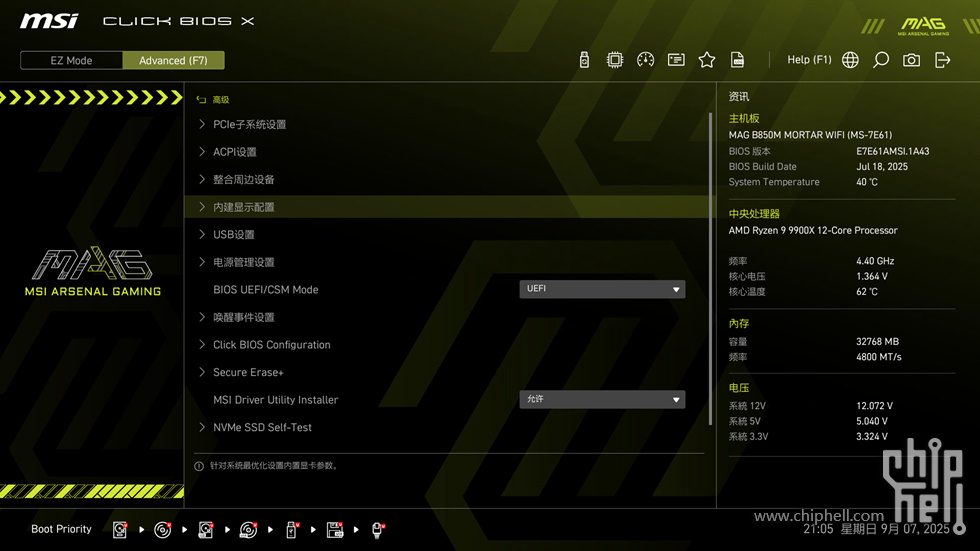
Task: Expand PCIe子系统设置
Action: 449,124
